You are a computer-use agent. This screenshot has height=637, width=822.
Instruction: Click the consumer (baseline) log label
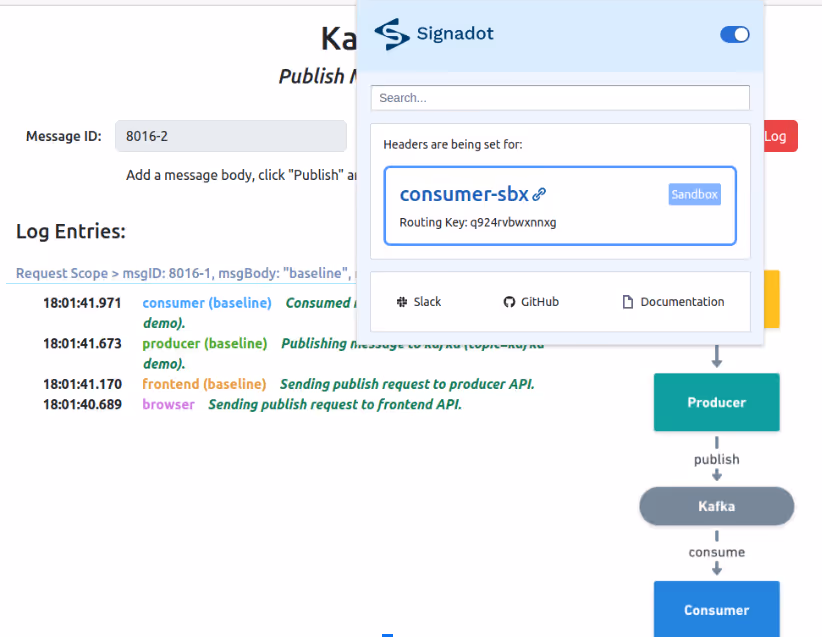coord(207,303)
